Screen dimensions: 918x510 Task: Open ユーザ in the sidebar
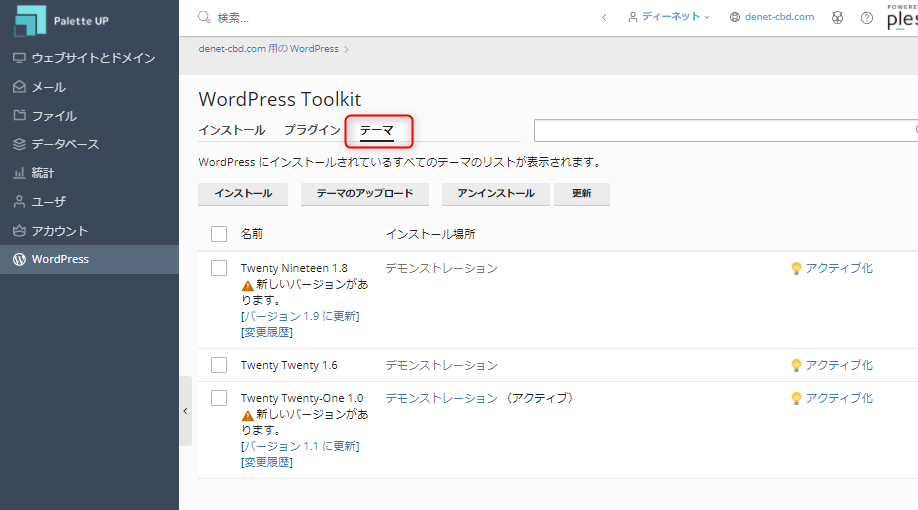(x=89, y=201)
